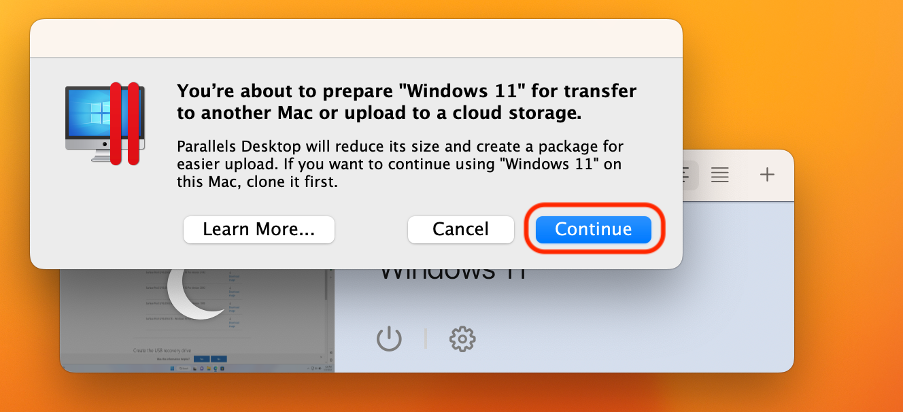Click the blue button inside the VM preview

(x=201, y=357)
